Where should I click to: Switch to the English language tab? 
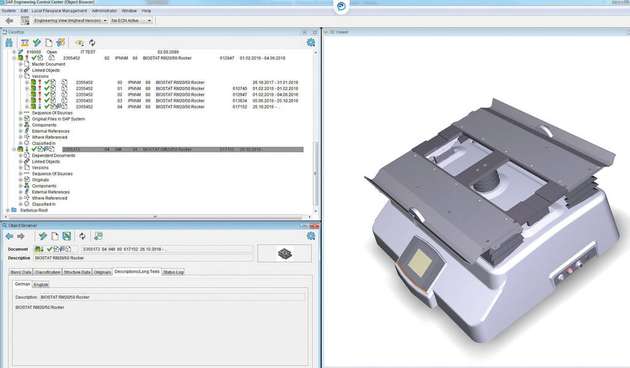(41, 284)
